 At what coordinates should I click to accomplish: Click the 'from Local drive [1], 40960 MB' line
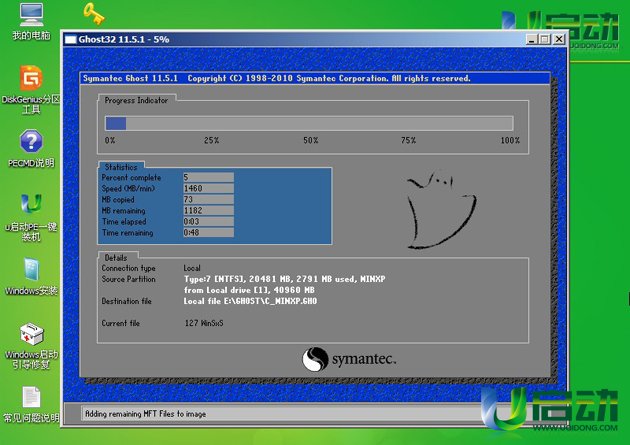coord(249,290)
